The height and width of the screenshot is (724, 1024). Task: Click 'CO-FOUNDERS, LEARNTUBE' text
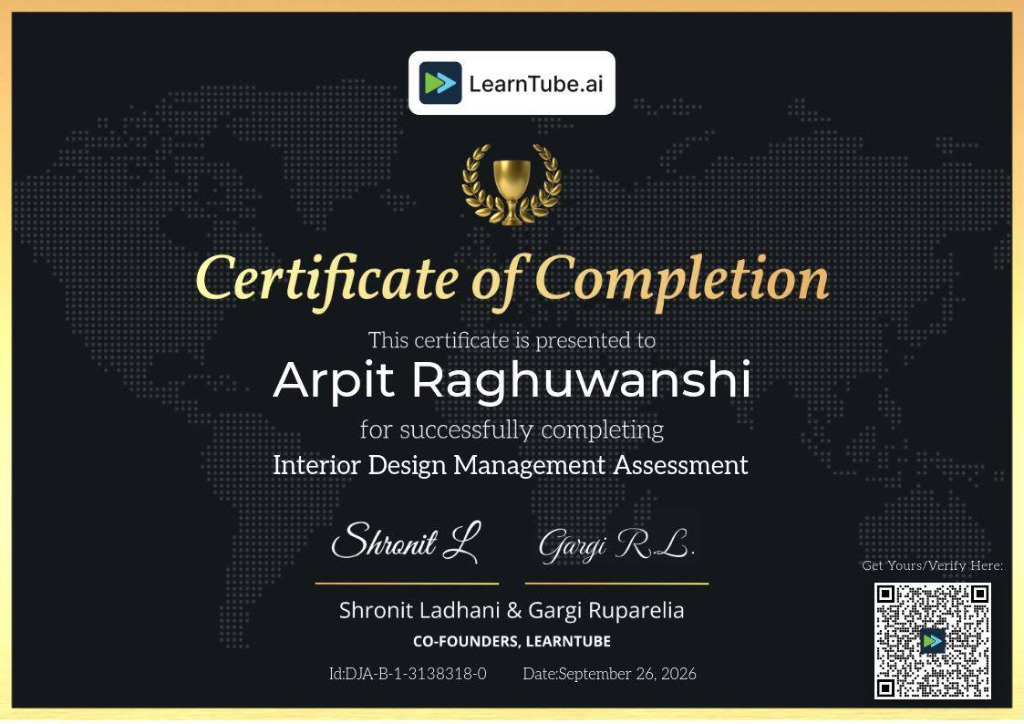click(512, 641)
